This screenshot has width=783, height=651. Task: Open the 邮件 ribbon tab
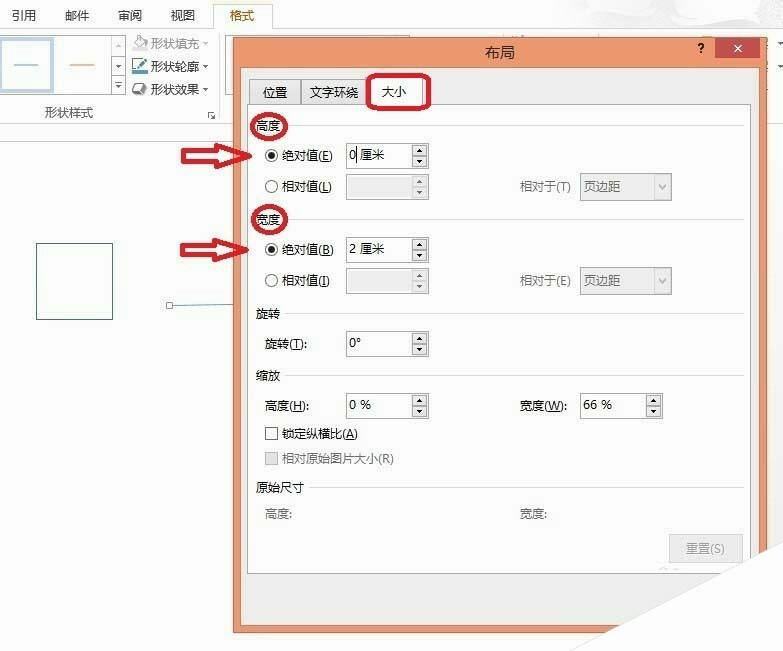(x=77, y=16)
